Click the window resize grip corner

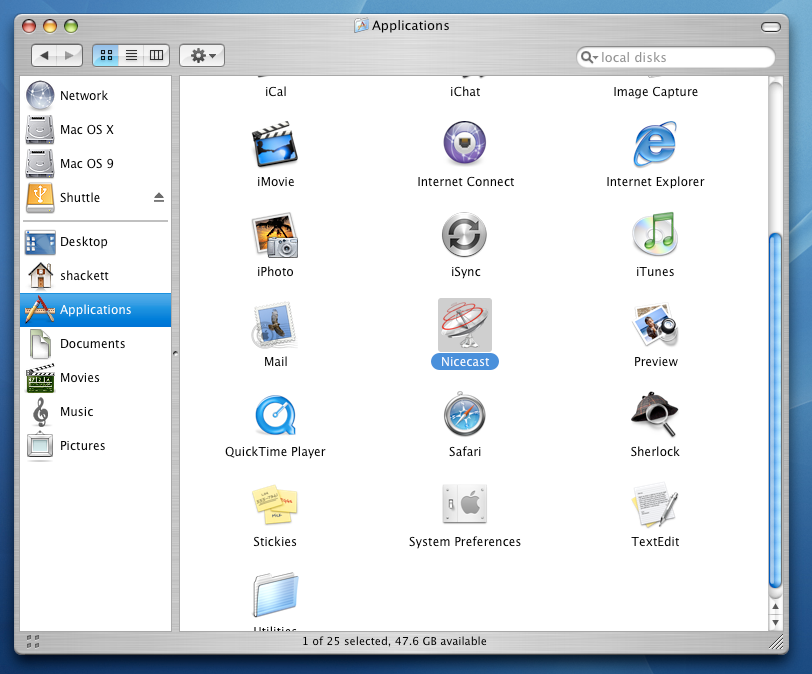(776, 642)
